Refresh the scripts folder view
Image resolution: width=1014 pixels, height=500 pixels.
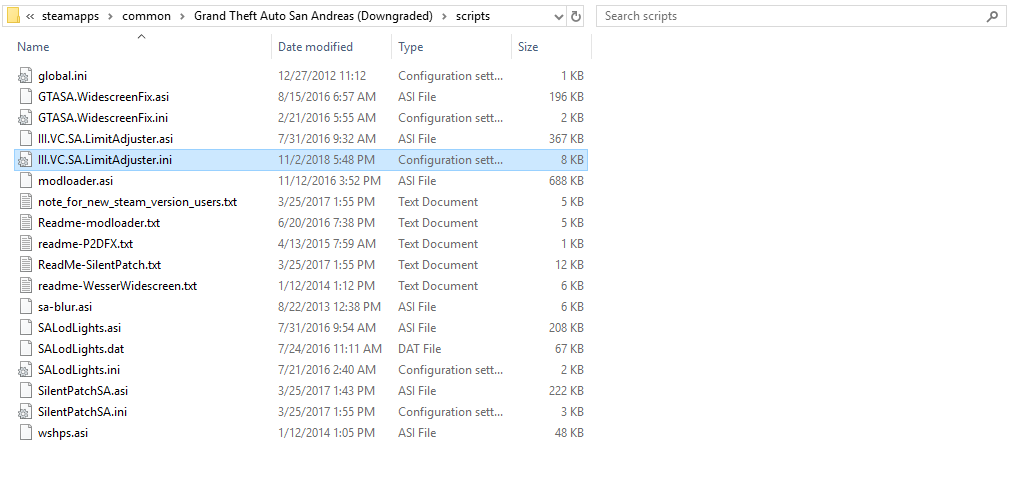(x=576, y=17)
